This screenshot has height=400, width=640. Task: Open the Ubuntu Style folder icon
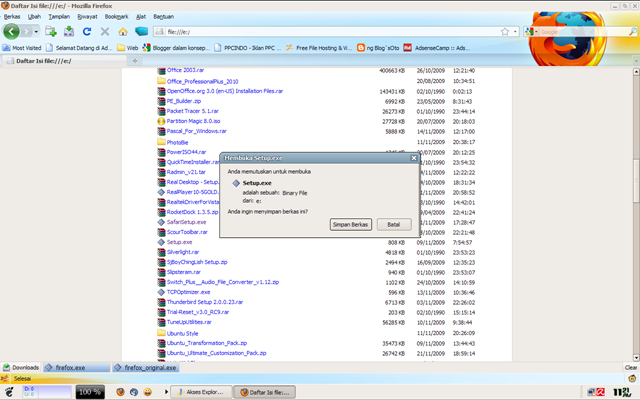[161, 333]
